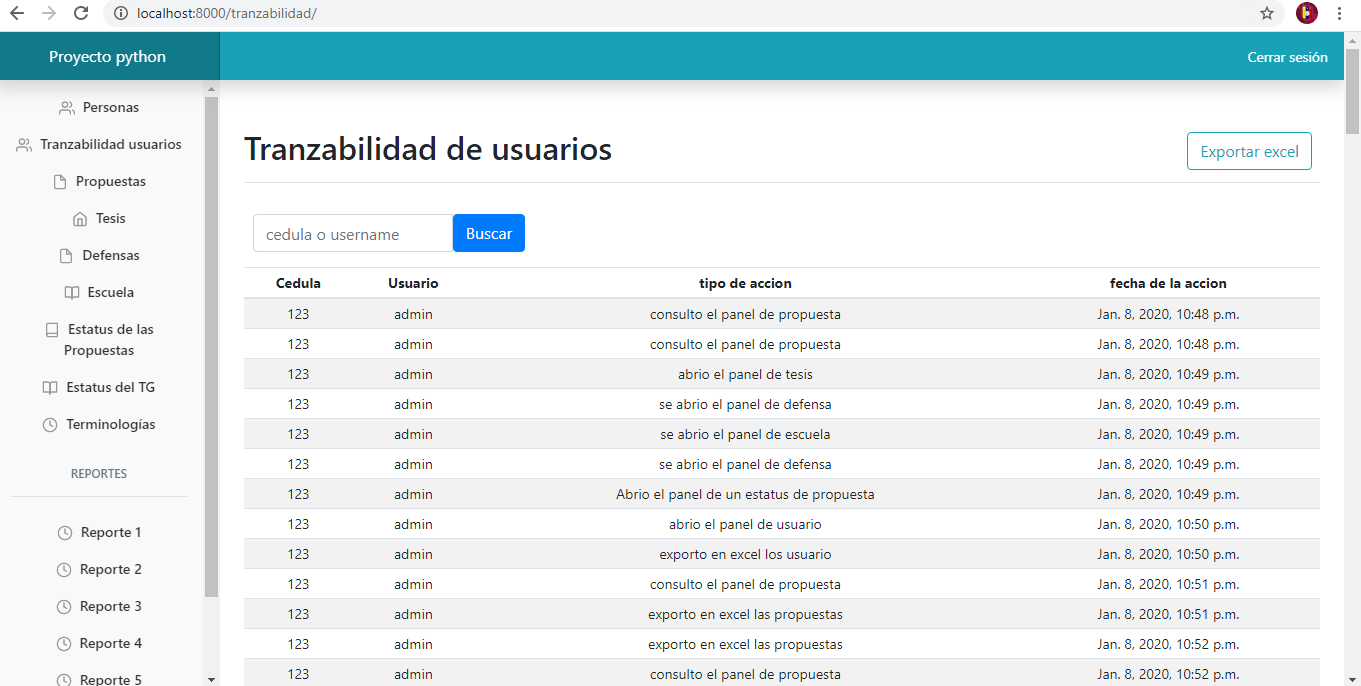Select 'exporto en excel los usuario' cell
Image resolution: width=1361 pixels, height=686 pixels.
click(x=745, y=554)
